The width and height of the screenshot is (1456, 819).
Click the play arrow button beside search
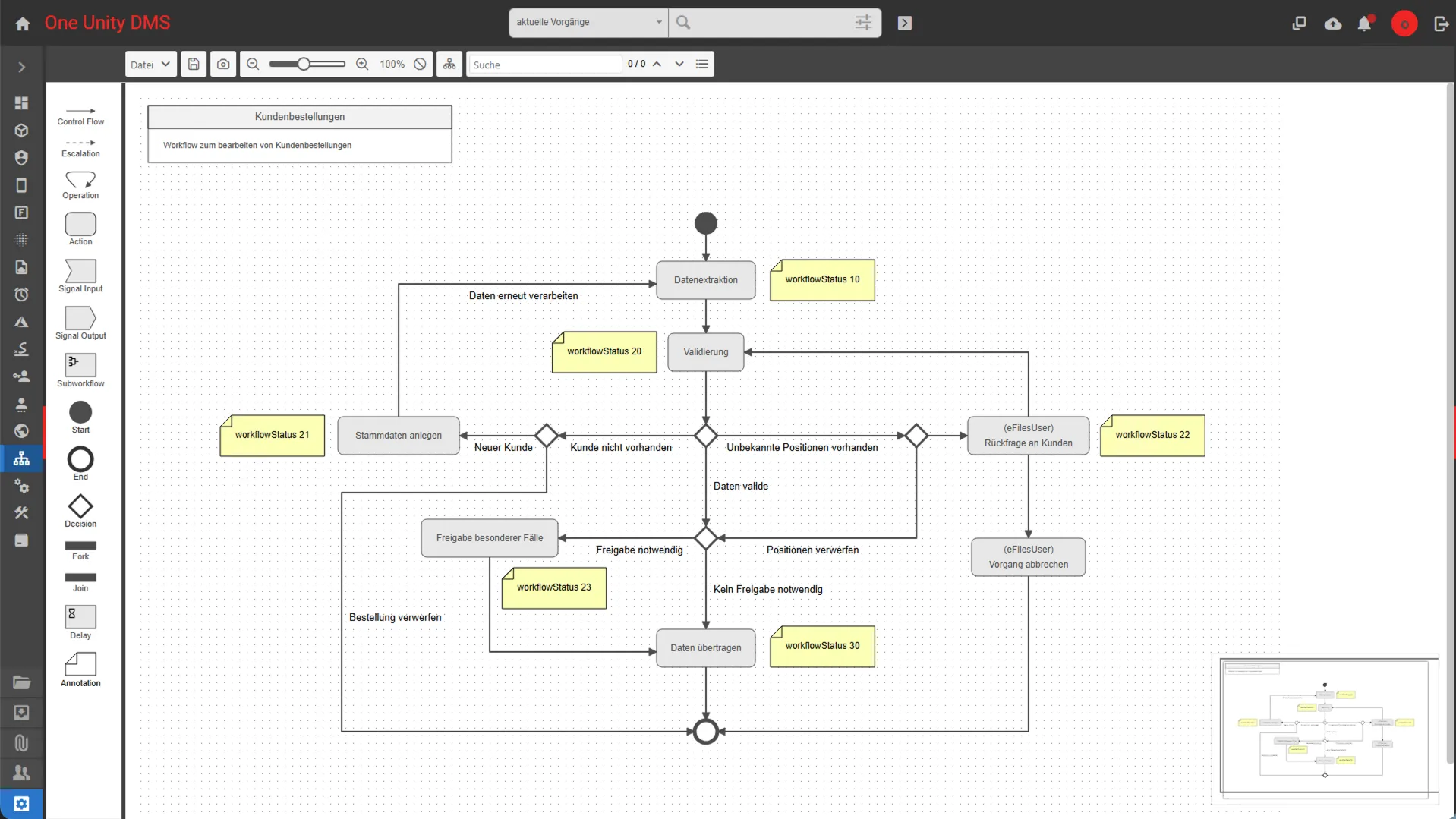[905, 23]
